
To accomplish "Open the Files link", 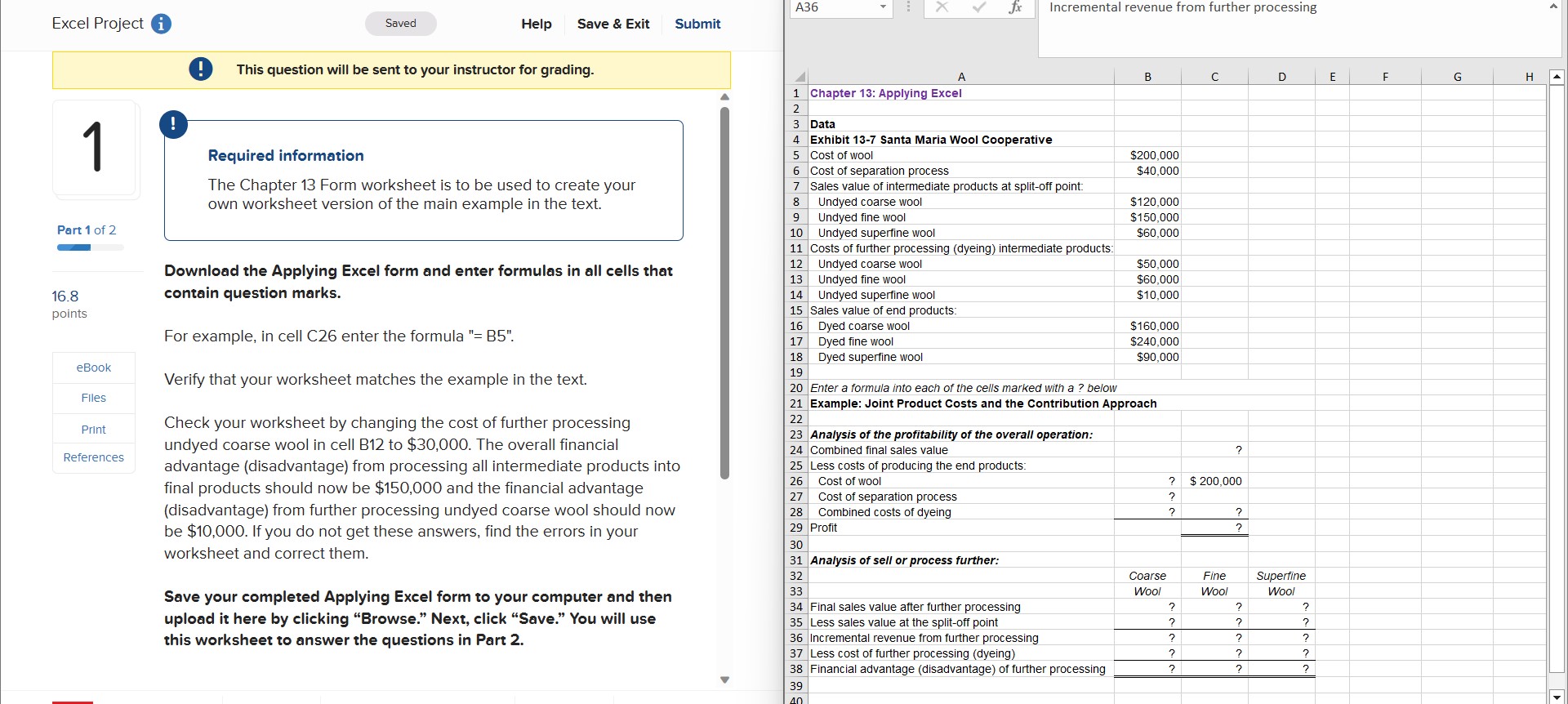I will coord(94,398).
